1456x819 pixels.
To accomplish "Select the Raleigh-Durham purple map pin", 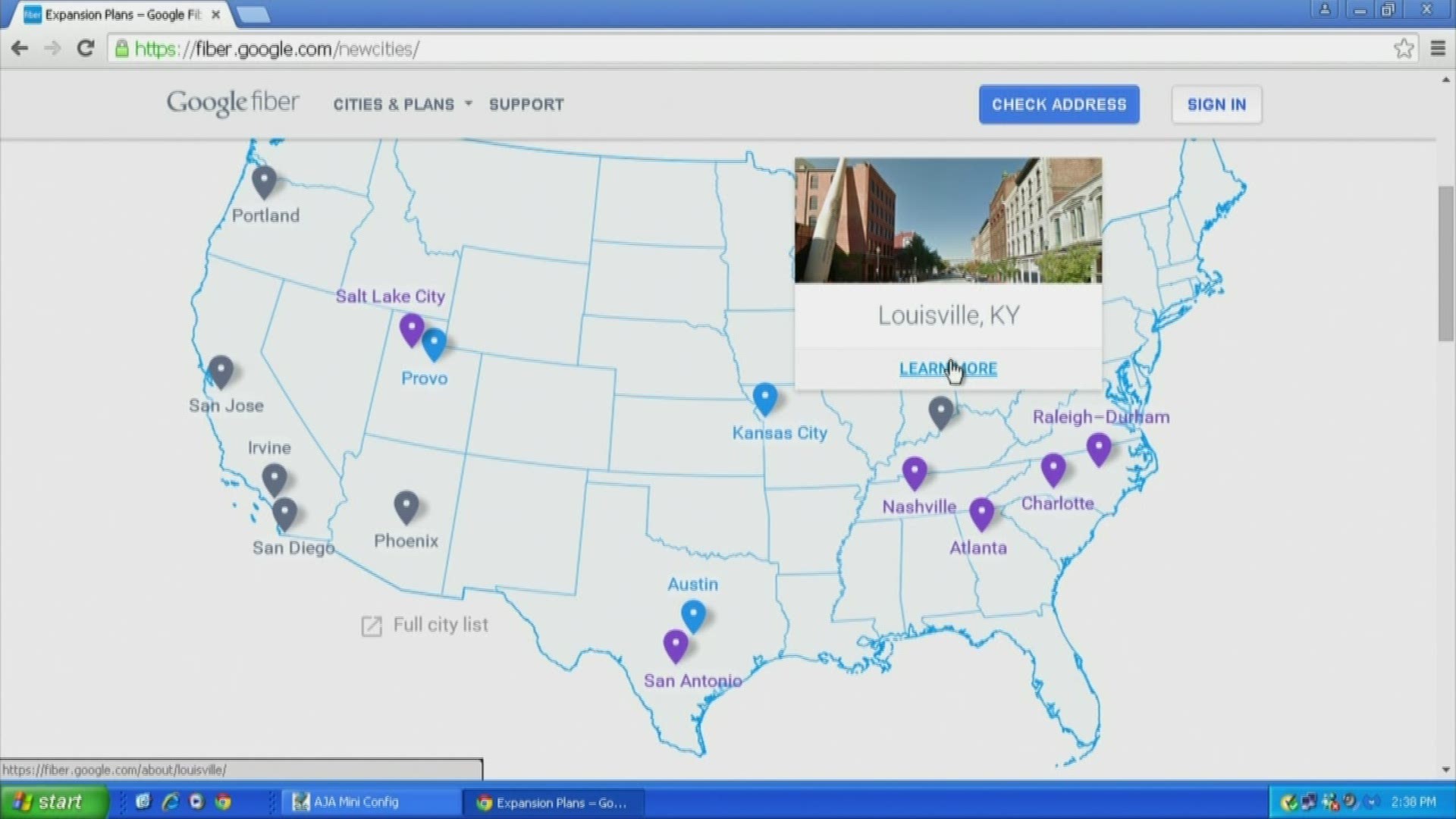I will [1099, 448].
